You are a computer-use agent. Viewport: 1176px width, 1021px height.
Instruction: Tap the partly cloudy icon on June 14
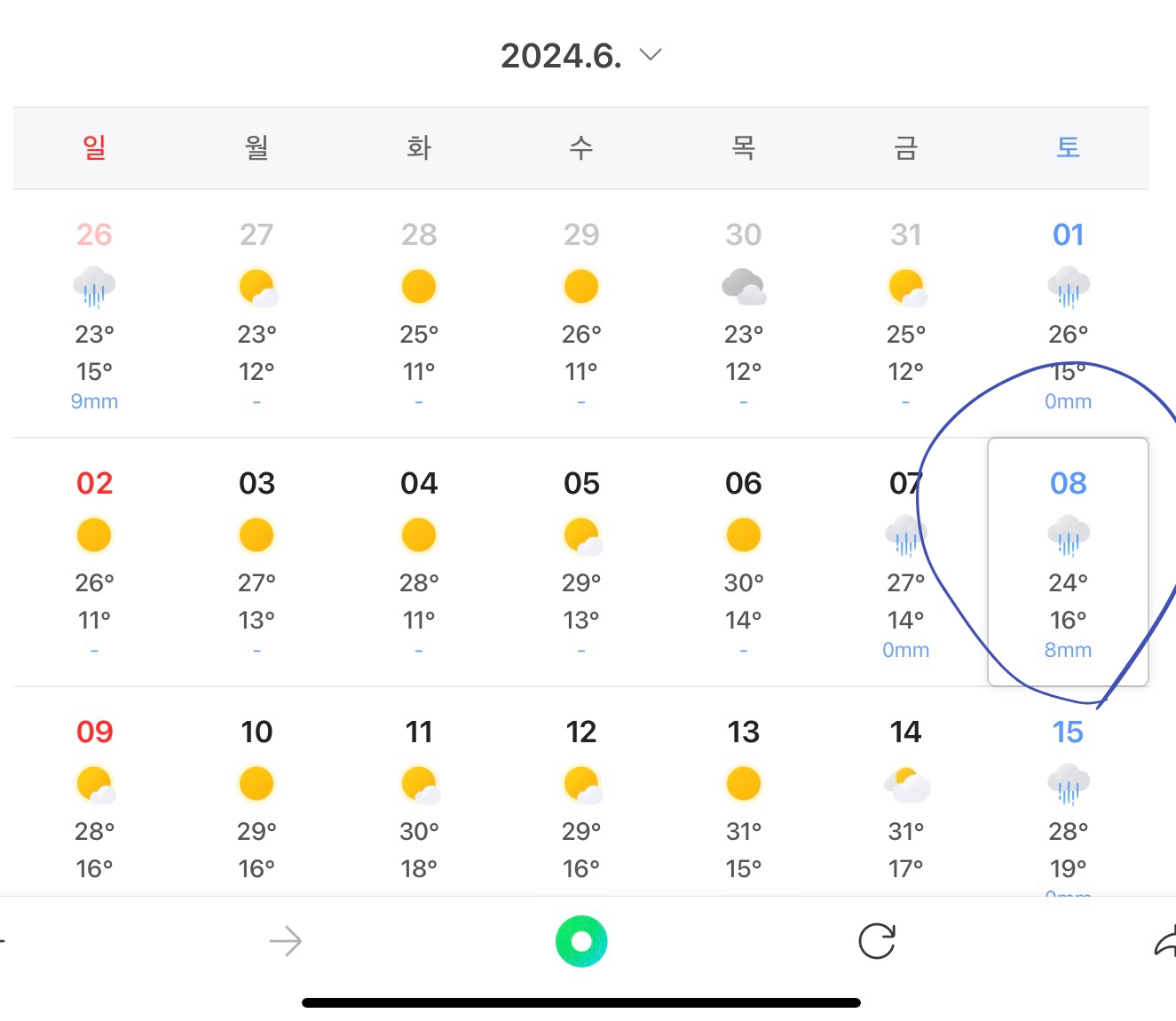906,785
